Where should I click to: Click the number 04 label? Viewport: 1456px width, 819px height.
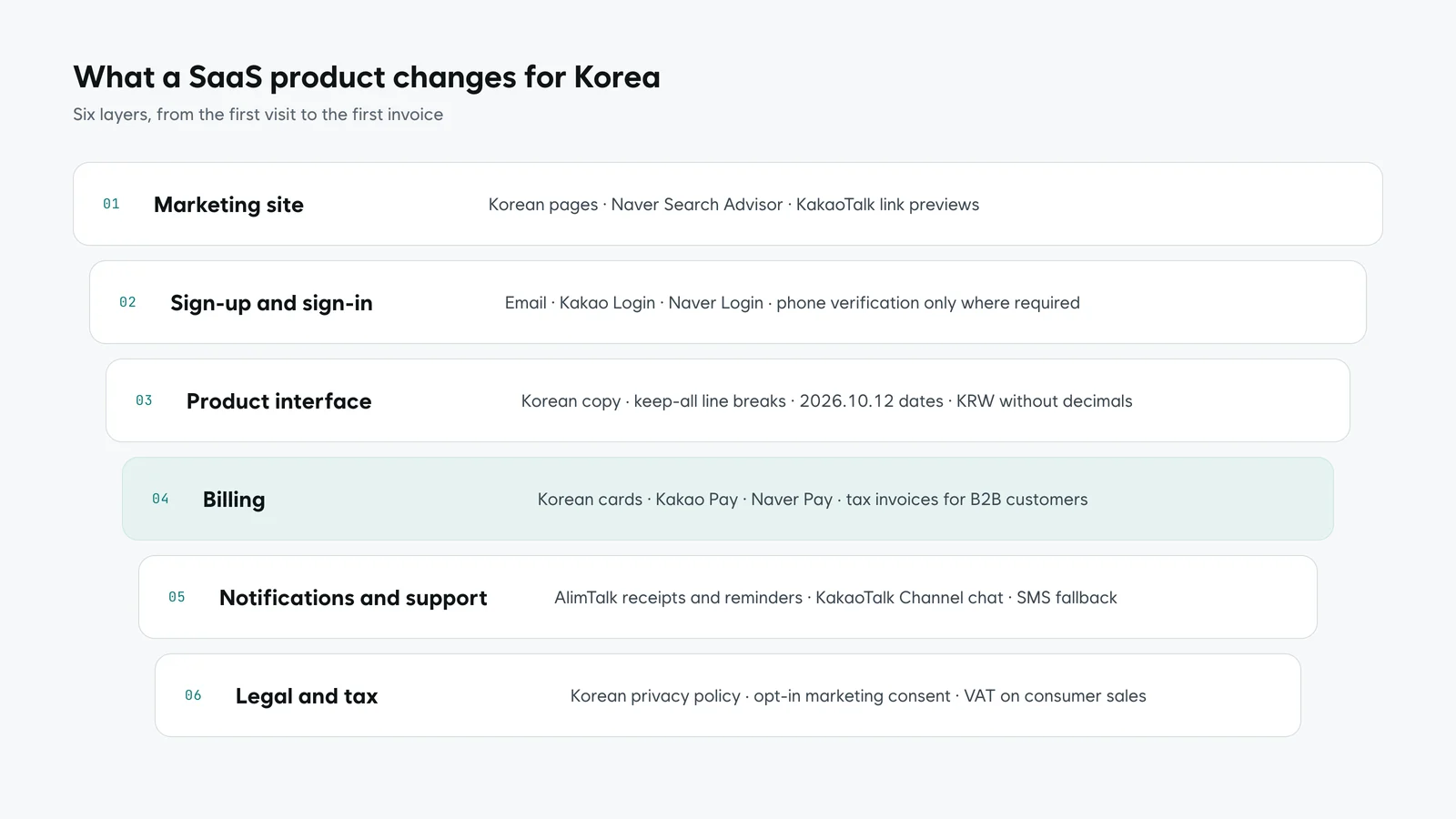160,499
